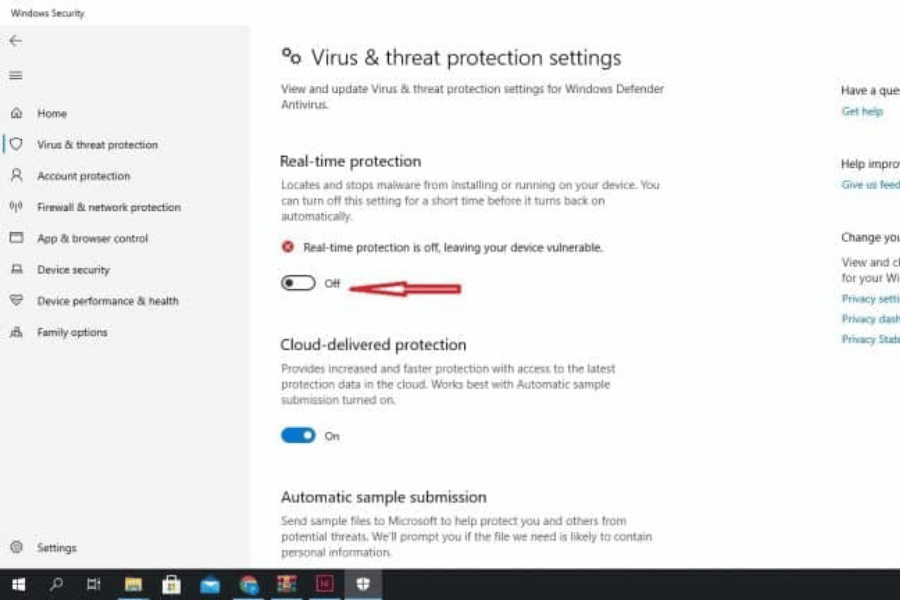Click the back arrow icon

coord(15,41)
